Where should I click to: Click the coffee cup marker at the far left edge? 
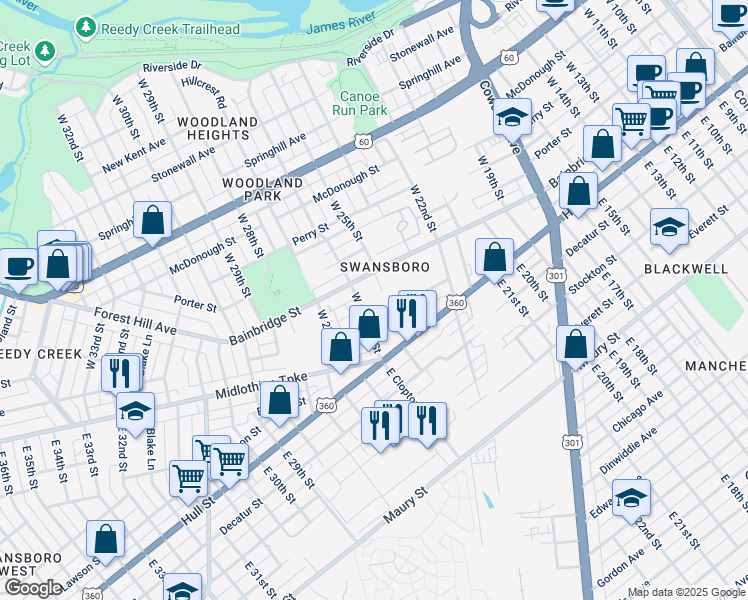tap(19, 268)
